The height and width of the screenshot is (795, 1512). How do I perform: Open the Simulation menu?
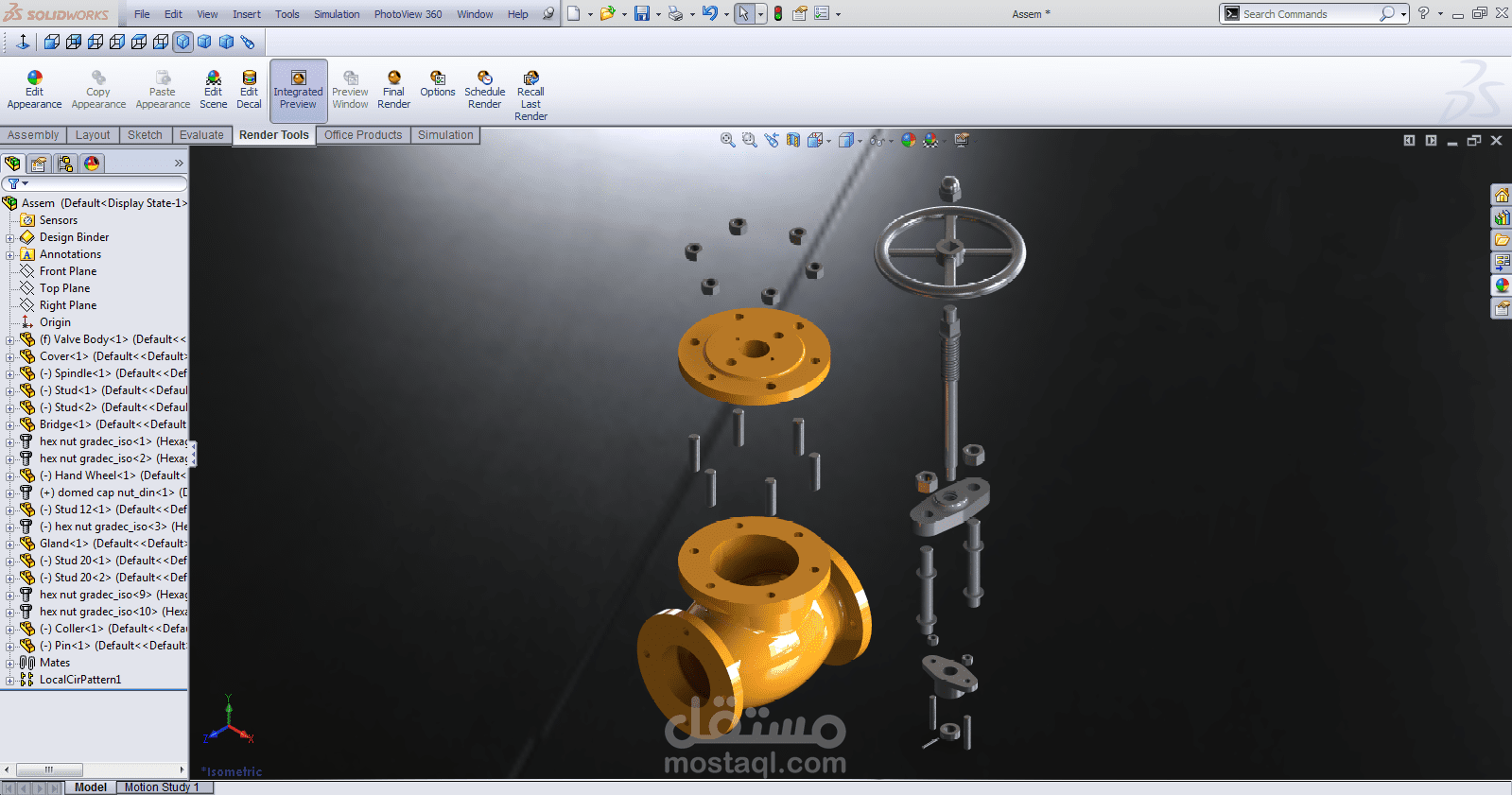pyautogui.click(x=337, y=14)
